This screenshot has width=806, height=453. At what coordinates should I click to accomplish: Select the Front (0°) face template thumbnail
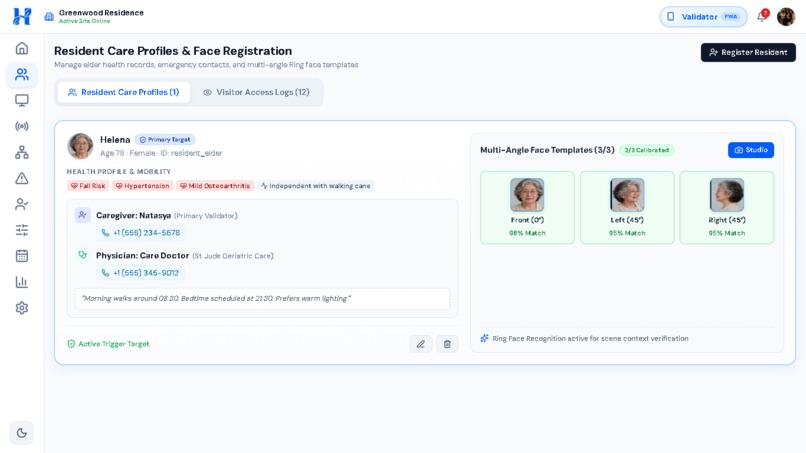pos(527,207)
